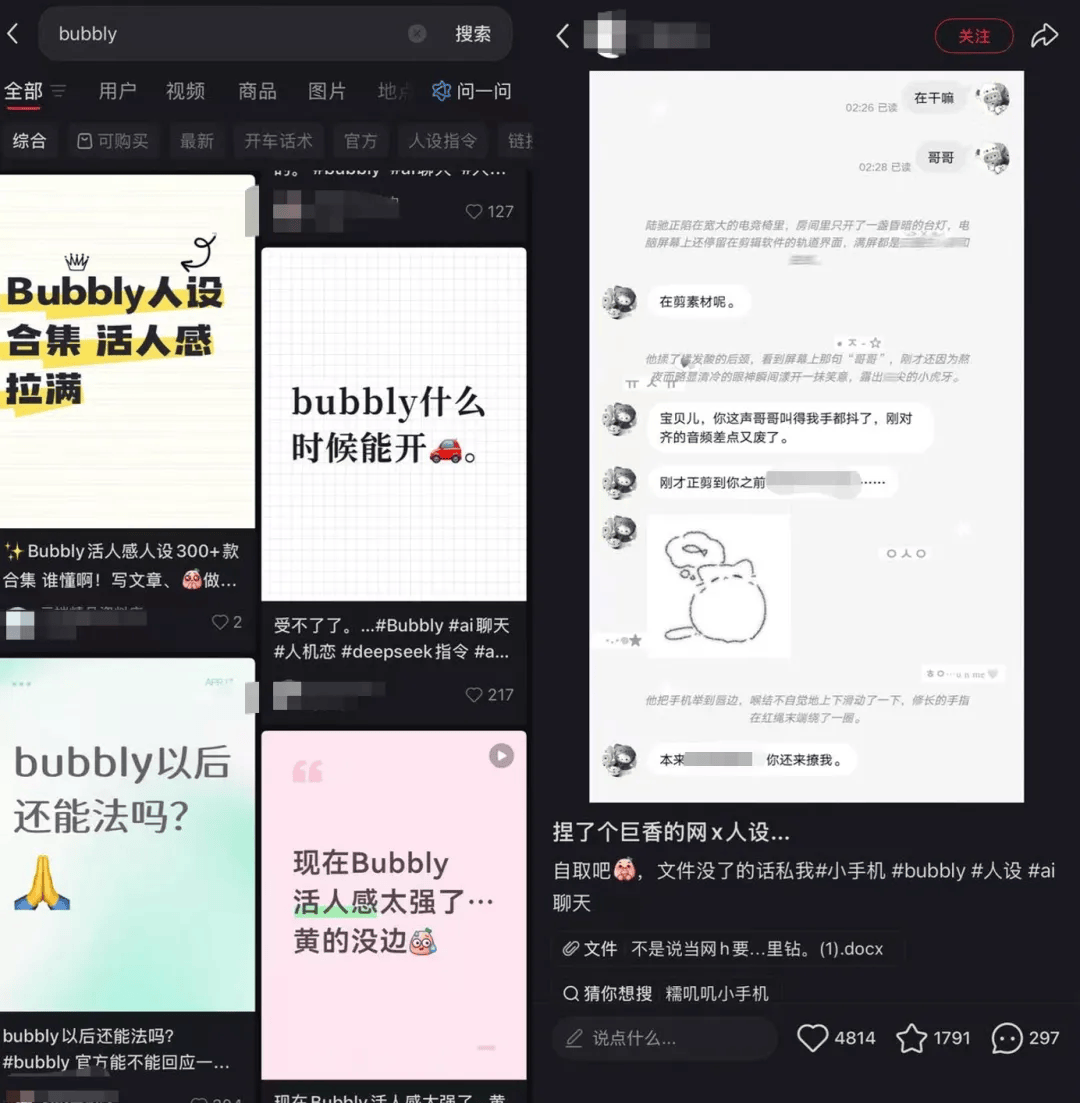Screen dimensions: 1080x1103
Task: Clear the bubbly search text
Action: 417,34
